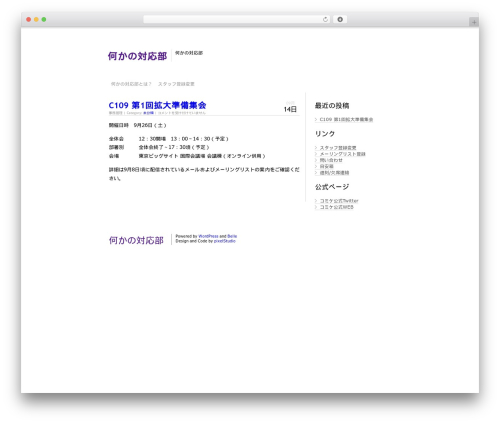Open the 何かの対応部とは？ menu page
The height and width of the screenshot is (423, 500).
pyautogui.click(x=131, y=84)
